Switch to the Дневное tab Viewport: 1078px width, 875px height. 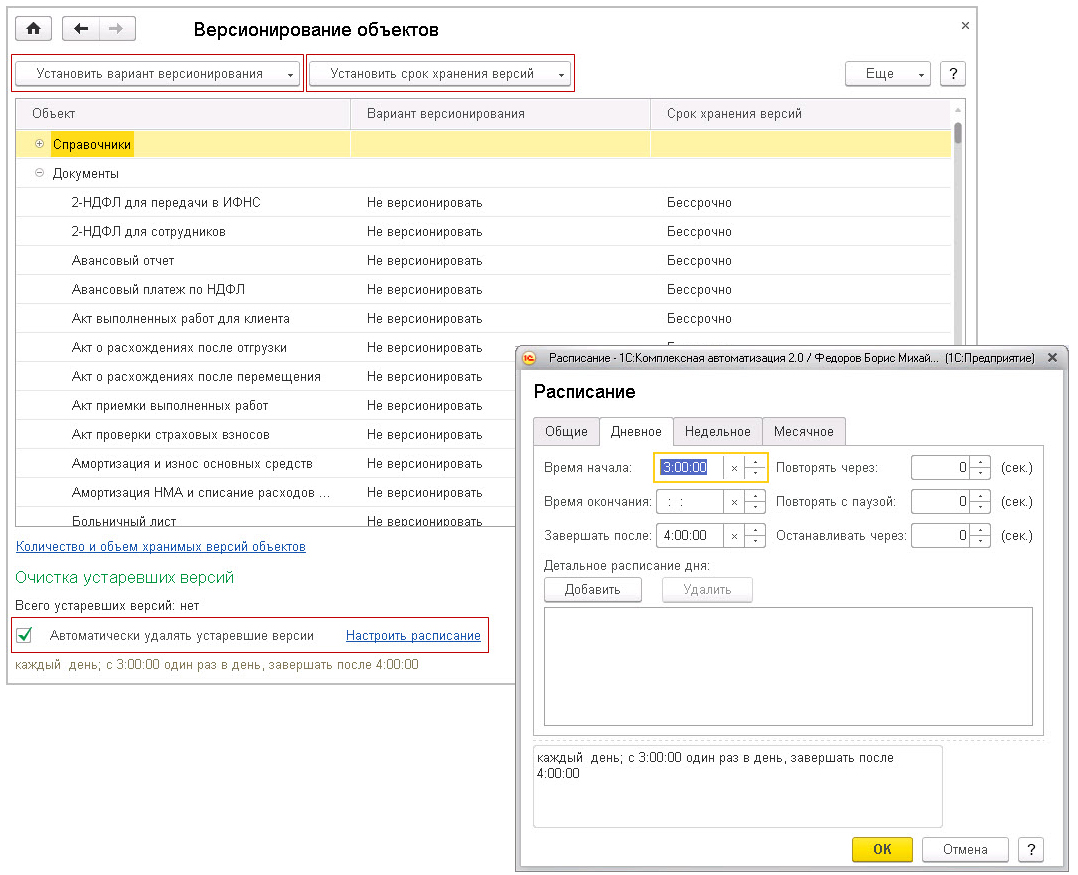click(636, 432)
